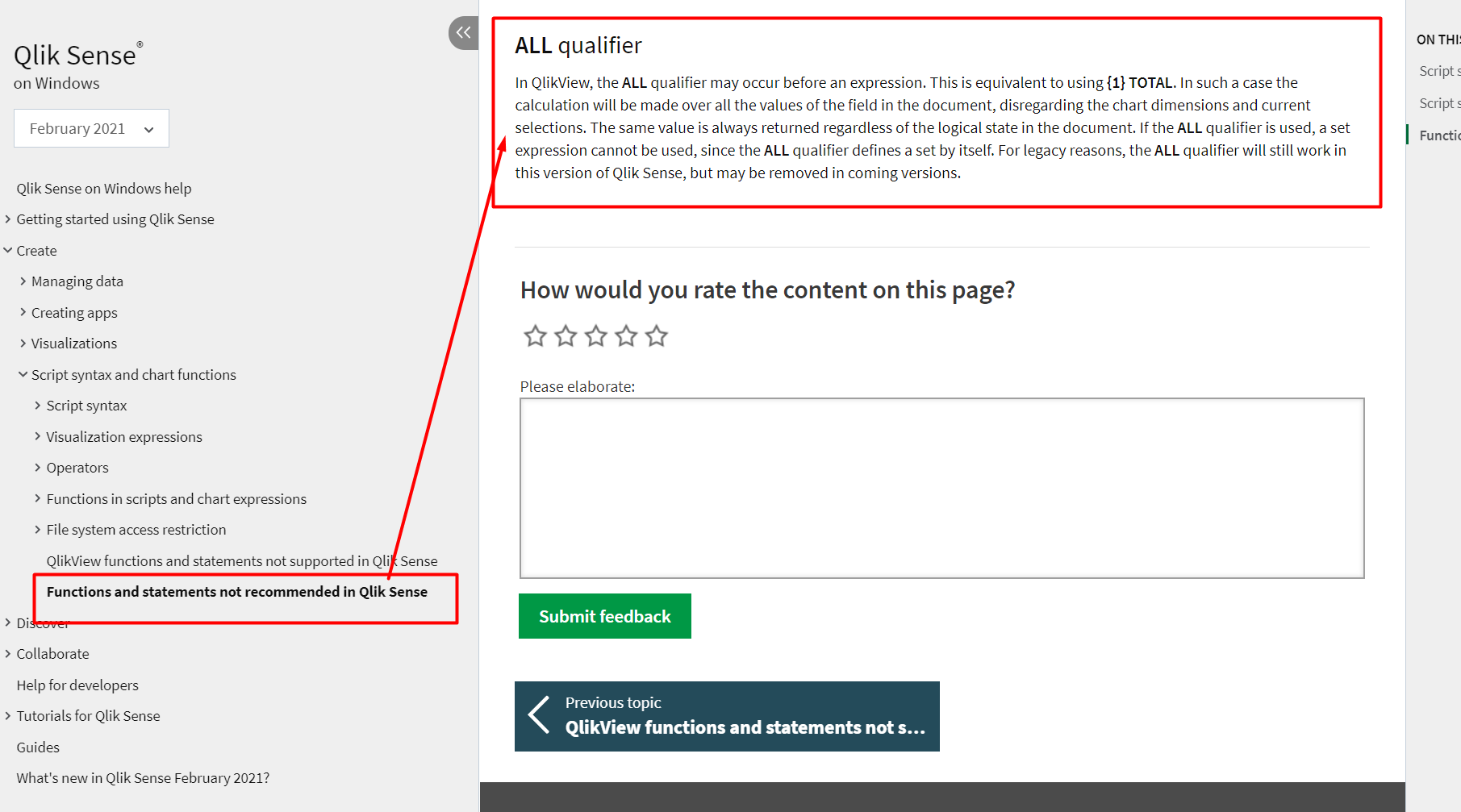Go to the Previous topic page

(727, 716)
